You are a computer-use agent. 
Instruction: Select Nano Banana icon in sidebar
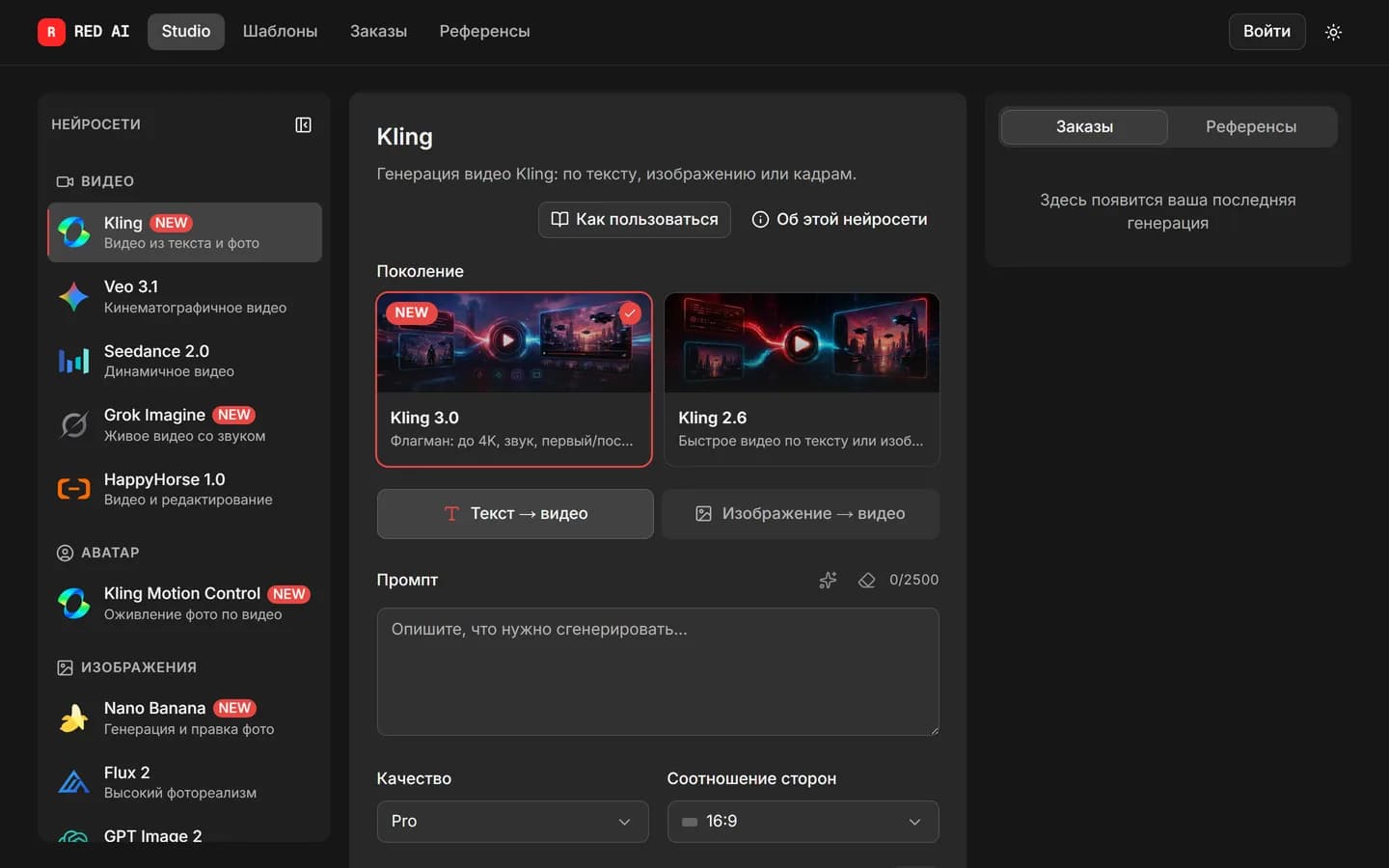point(74,719)
